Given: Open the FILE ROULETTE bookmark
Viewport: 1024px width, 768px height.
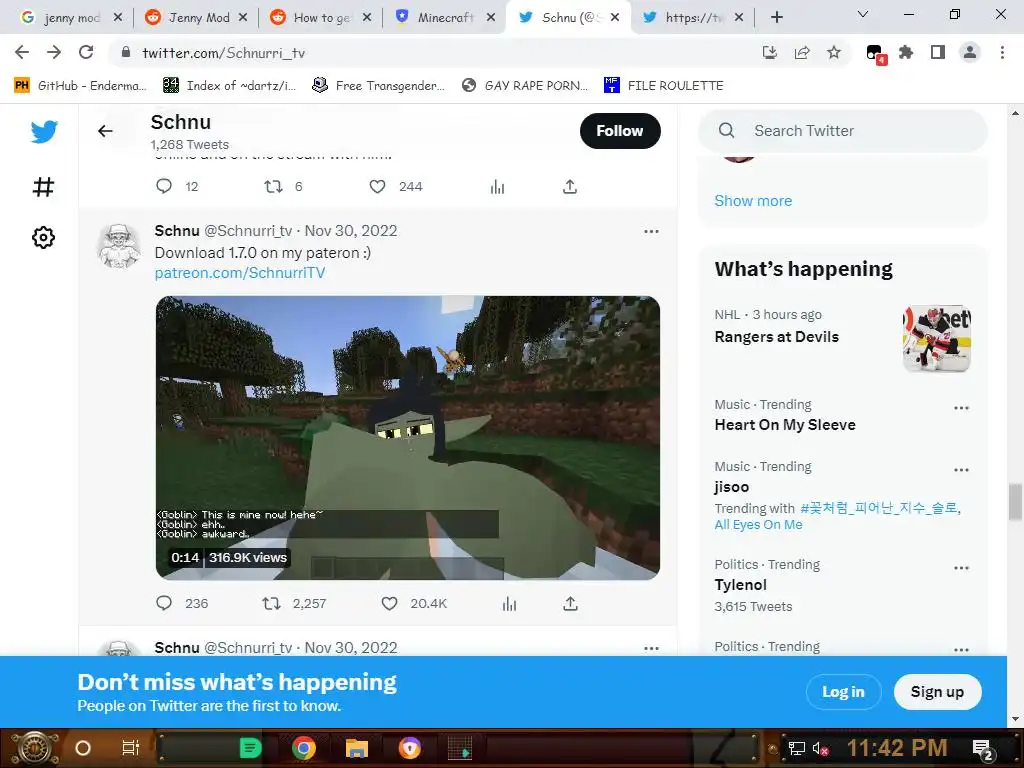Looking at the screenshot, I should 664,86.
